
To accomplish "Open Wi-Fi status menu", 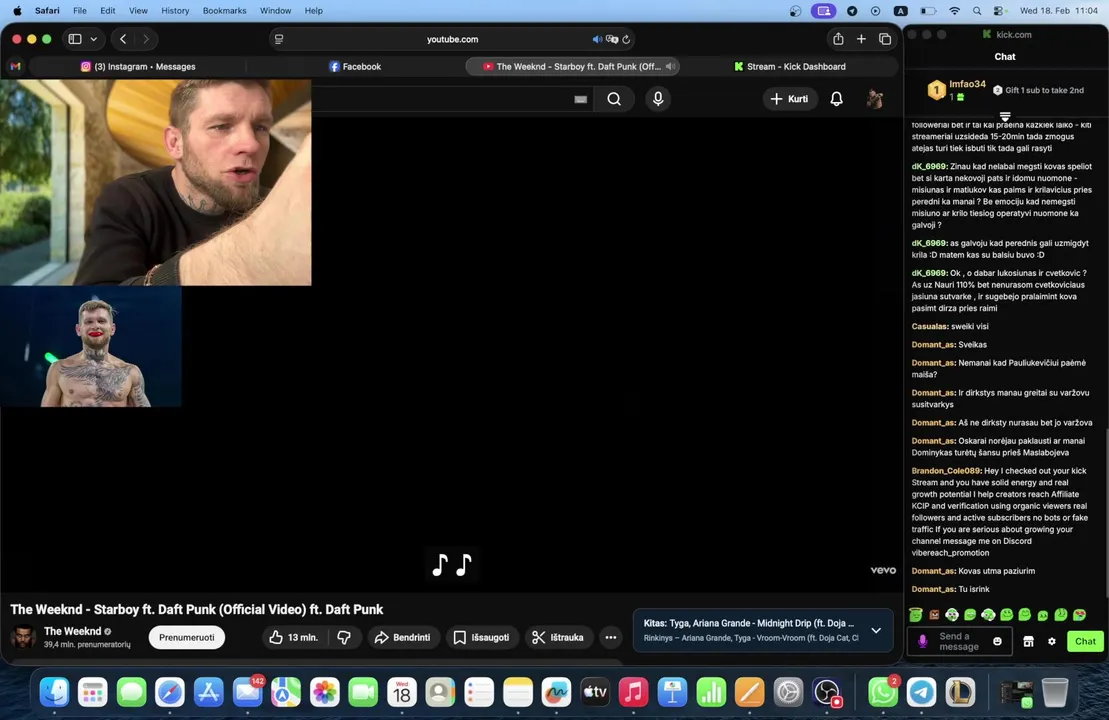I will 954,11.
